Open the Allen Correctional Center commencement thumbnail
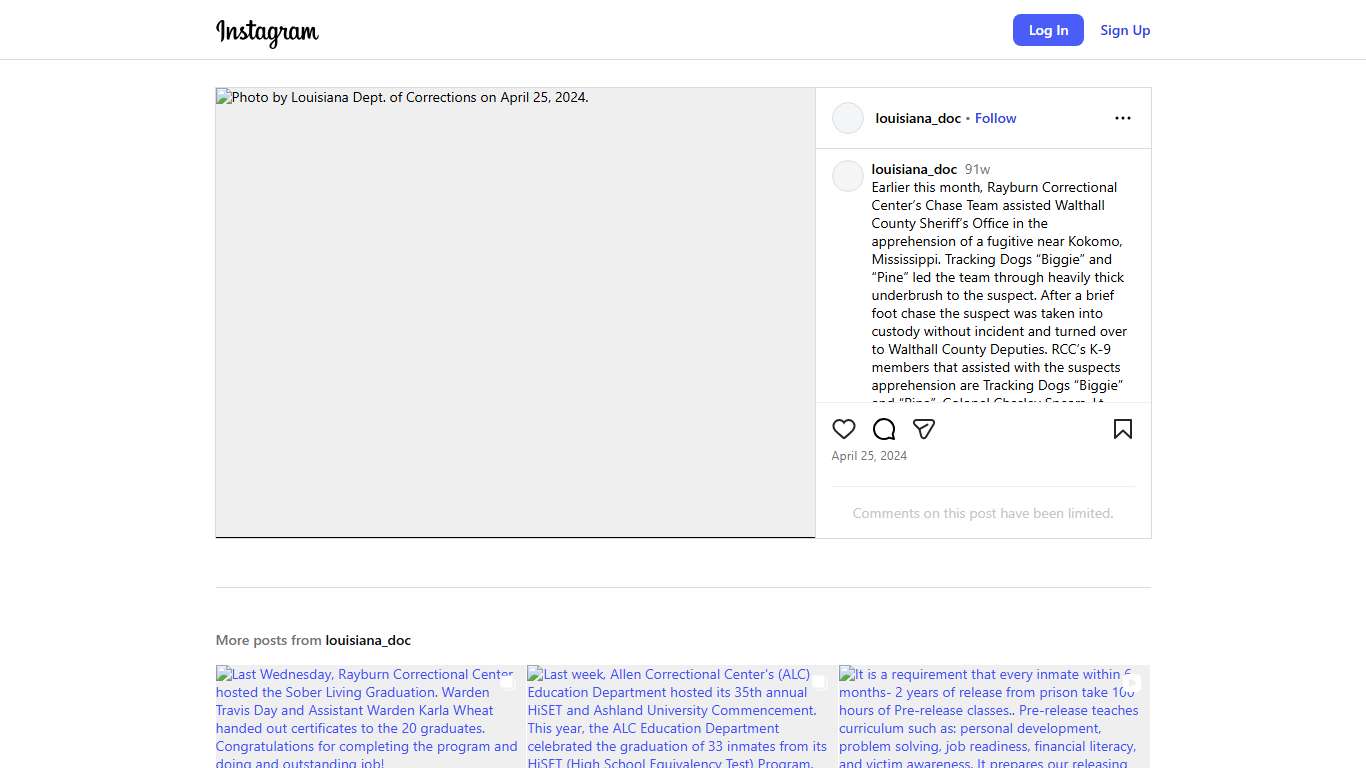 [679, 717]
